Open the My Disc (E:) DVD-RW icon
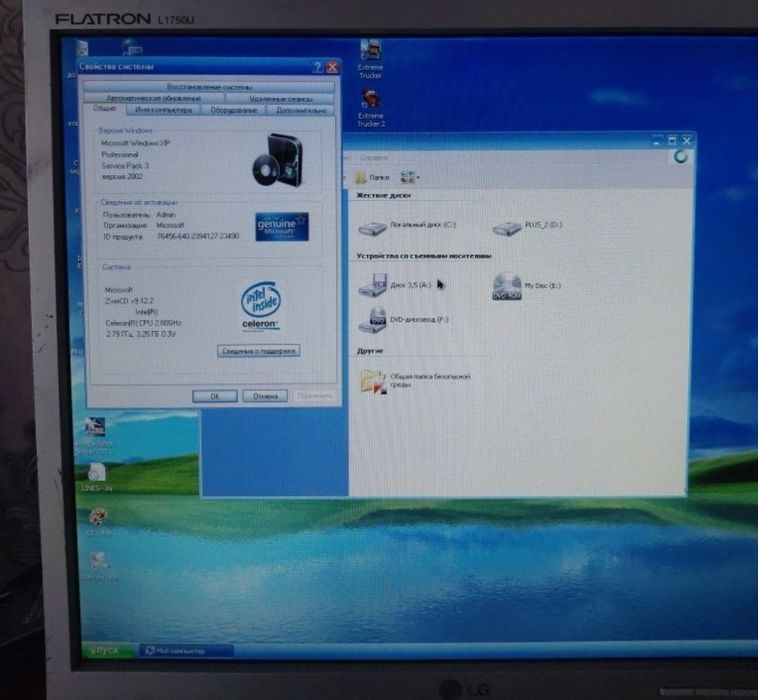The height and width of the screenshot is (700, 758). coord(526,286)
